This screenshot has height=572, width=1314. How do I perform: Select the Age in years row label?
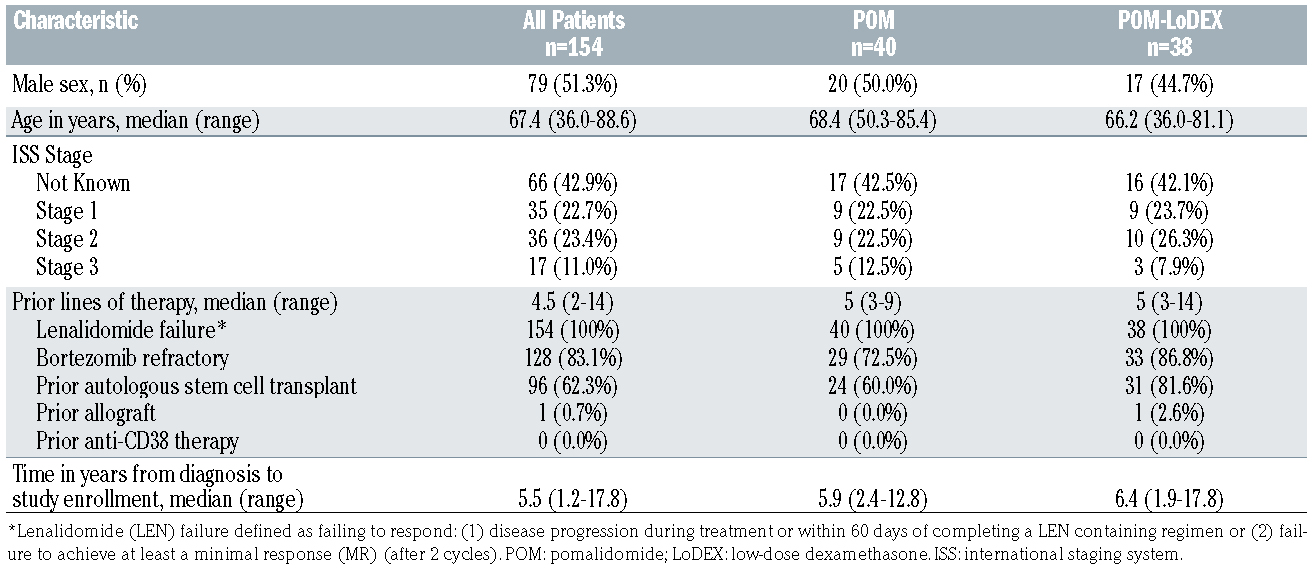click(x=135, y=122)
